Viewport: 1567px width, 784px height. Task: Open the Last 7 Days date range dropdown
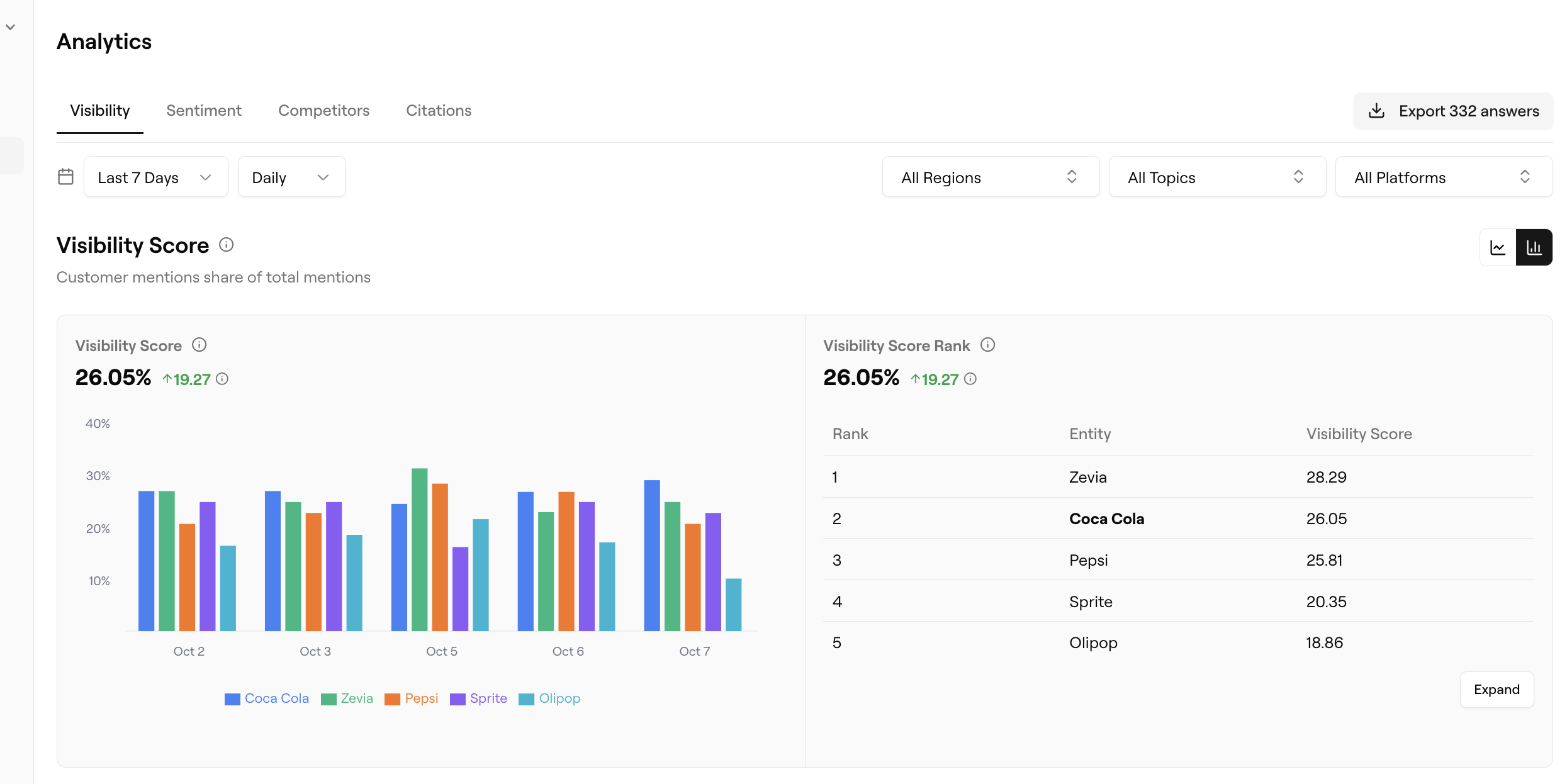155,177
